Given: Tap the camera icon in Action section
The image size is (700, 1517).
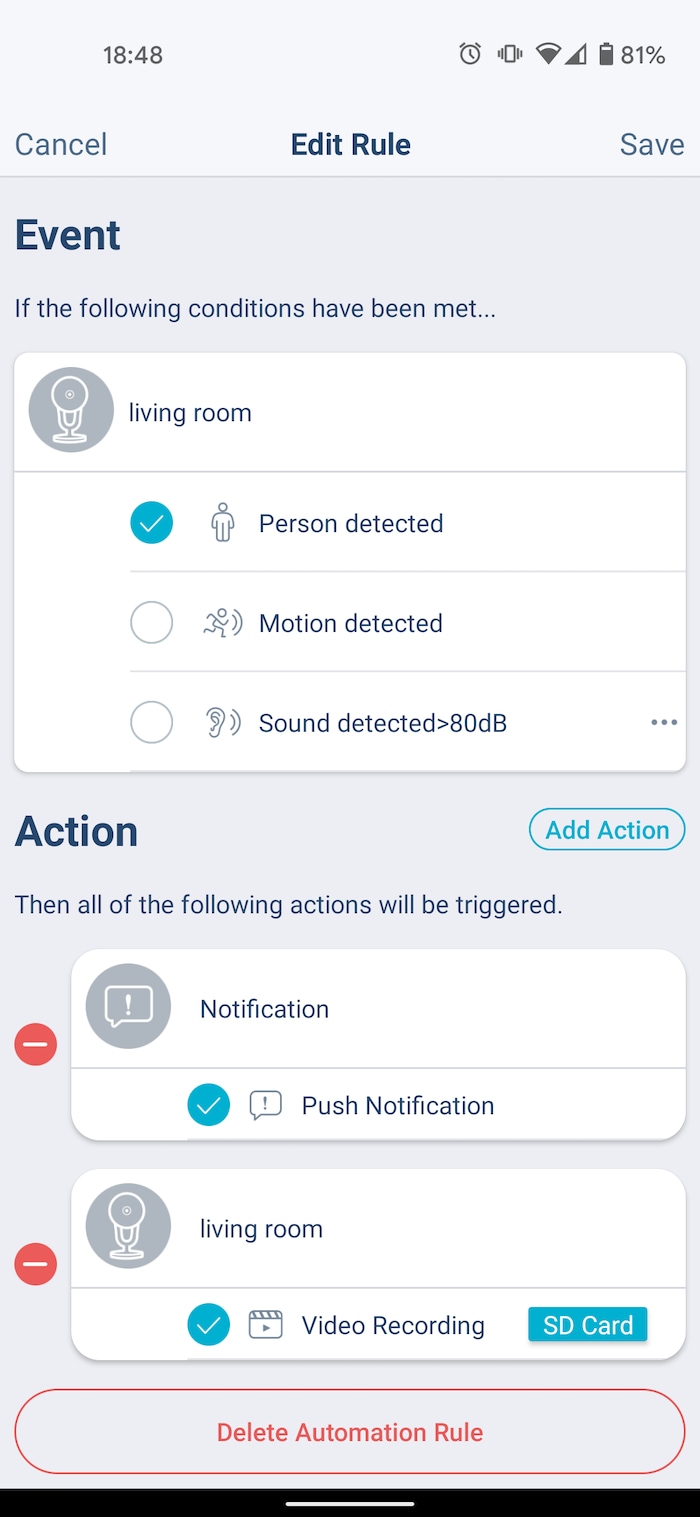Looking at the screenshot, I should point(128,1226).
